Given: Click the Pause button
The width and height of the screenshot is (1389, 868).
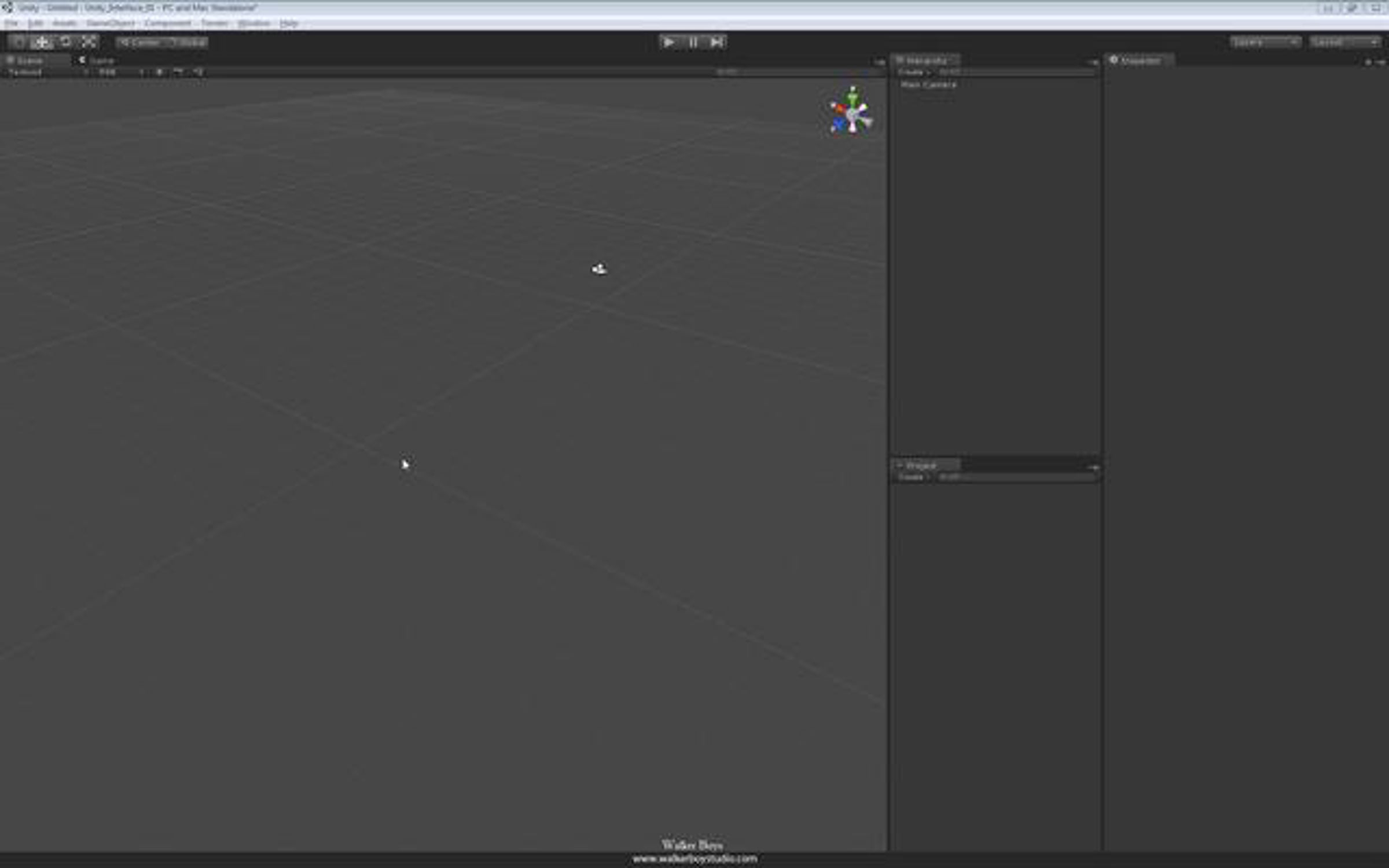Looking at the screenshot, I should pyautogui.click(x=693, y=42).
